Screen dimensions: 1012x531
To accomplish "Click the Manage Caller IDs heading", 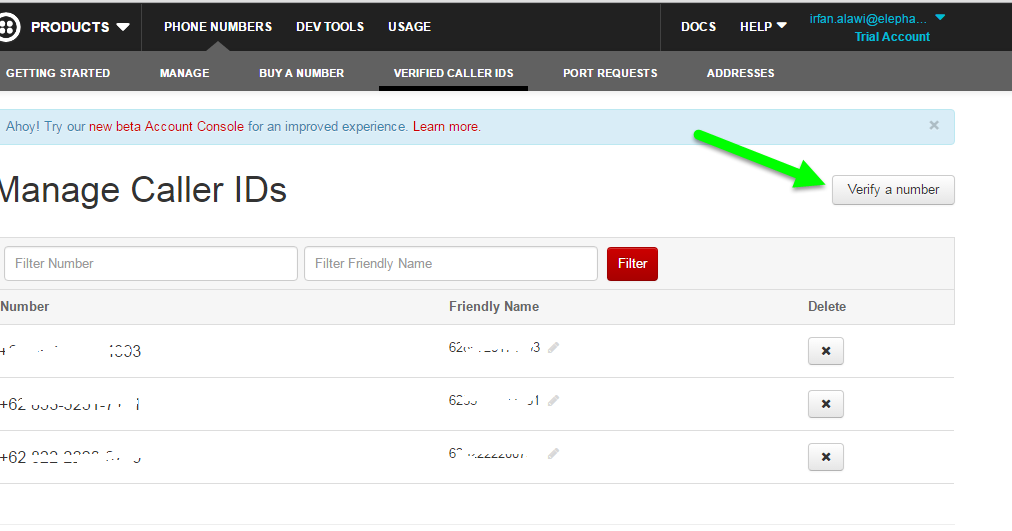I will coord(143,190).
